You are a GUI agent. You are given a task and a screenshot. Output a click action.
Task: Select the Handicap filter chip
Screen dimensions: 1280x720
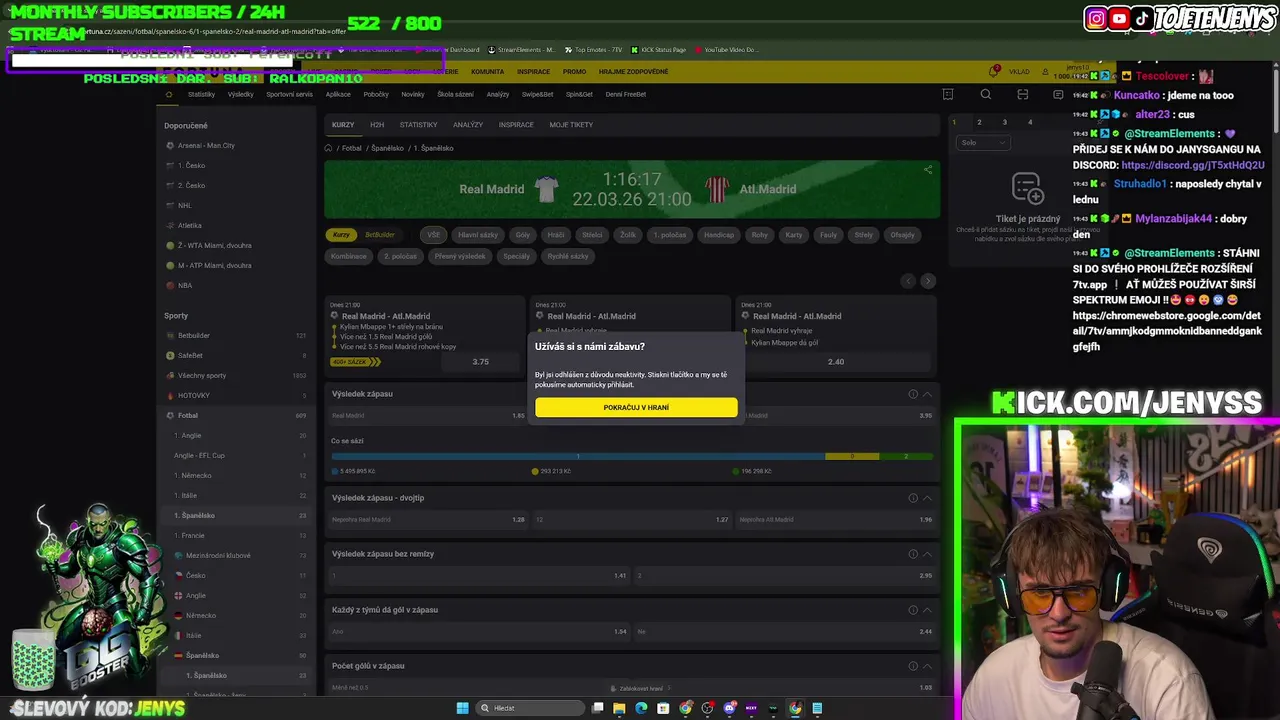point(719,235)
